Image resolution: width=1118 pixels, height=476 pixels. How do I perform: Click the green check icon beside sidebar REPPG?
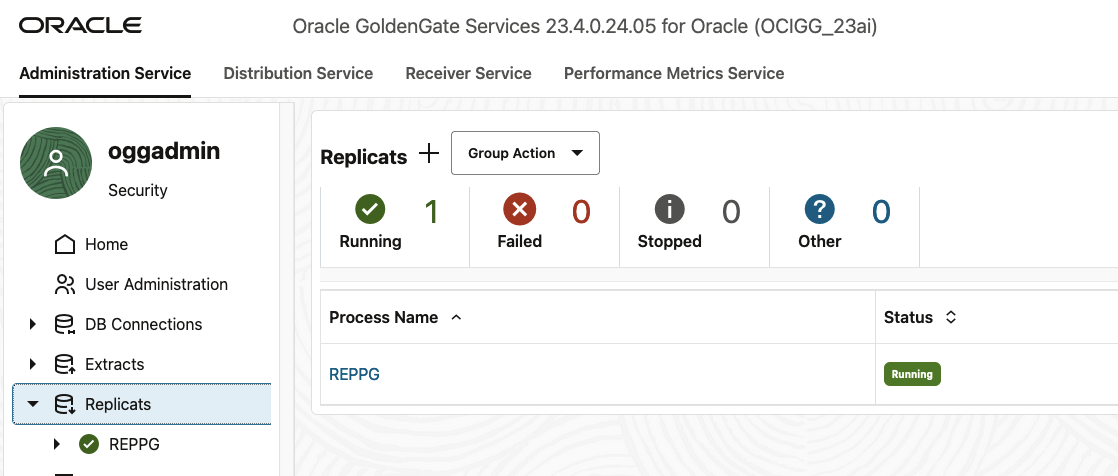pyautogui.click(x=89, y=444)
